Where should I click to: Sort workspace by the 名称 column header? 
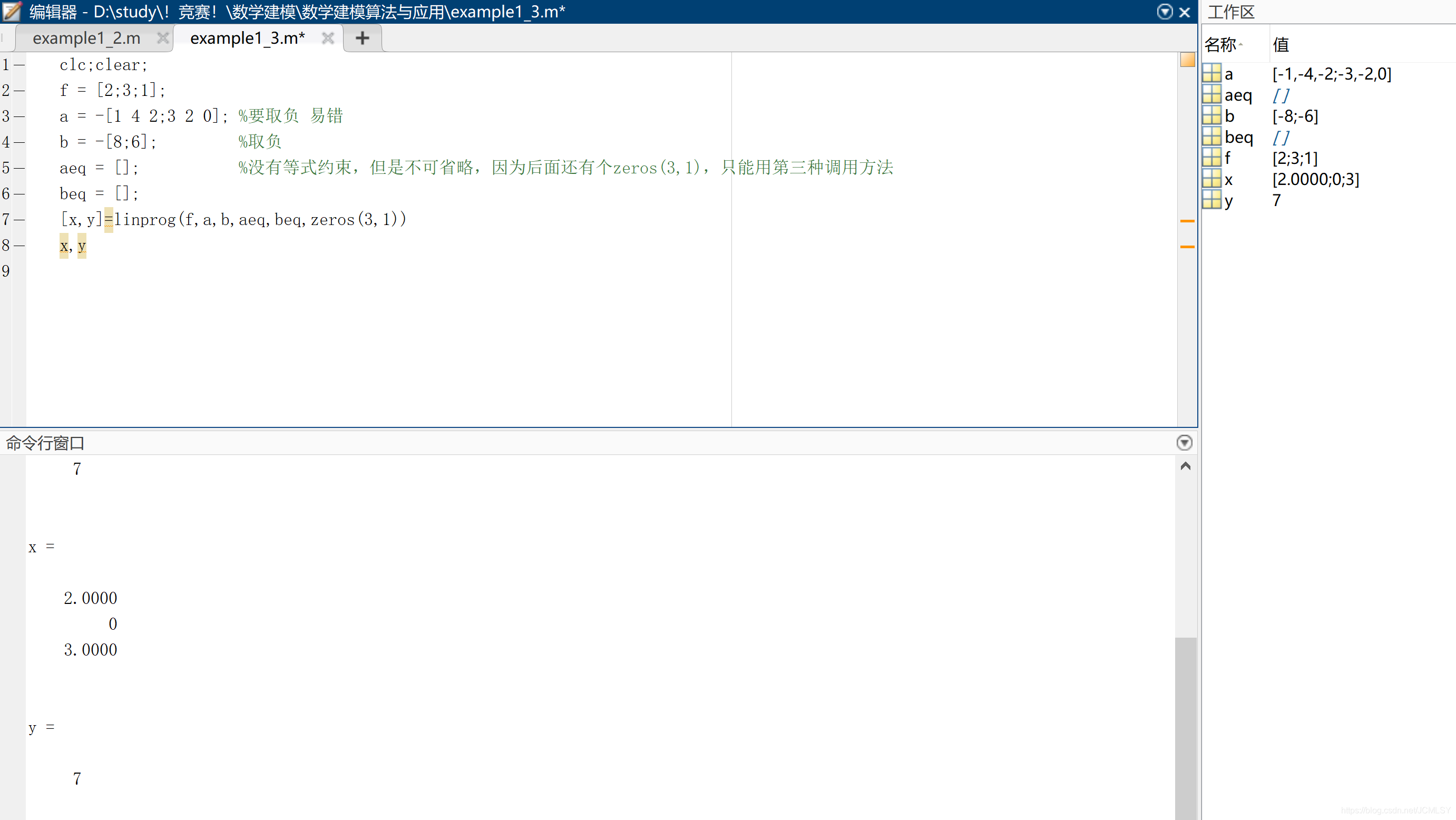1221,44
